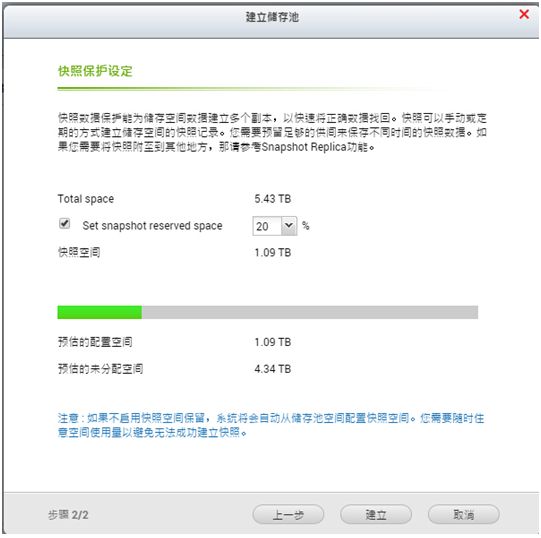541x538 pixels.
Task: Click the 步骤 2/2 step indicator
Action: click(x=68, y=515)
